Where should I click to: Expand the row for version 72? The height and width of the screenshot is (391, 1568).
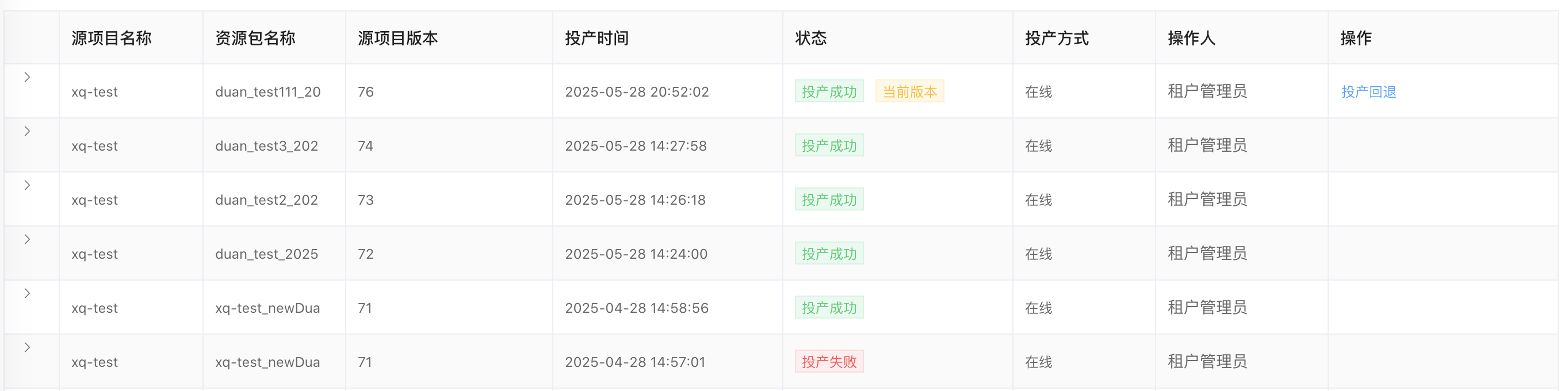point(28,240)
